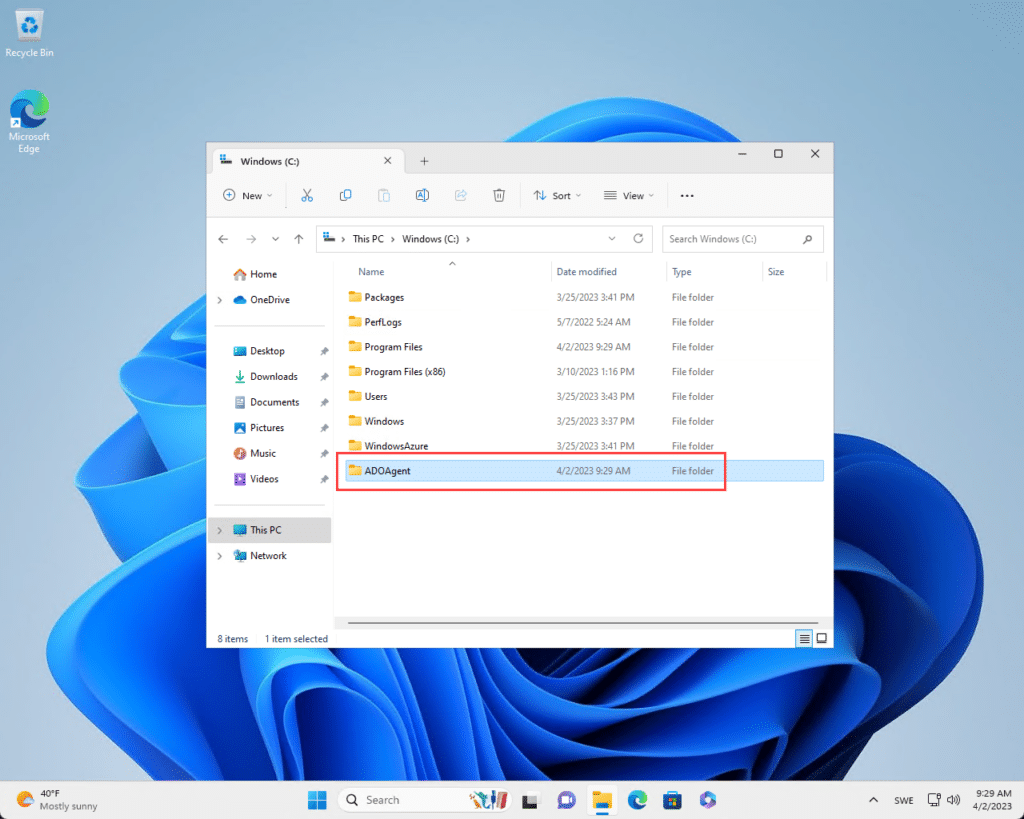Go forward with the right arrow

click(x=251, y=239)
